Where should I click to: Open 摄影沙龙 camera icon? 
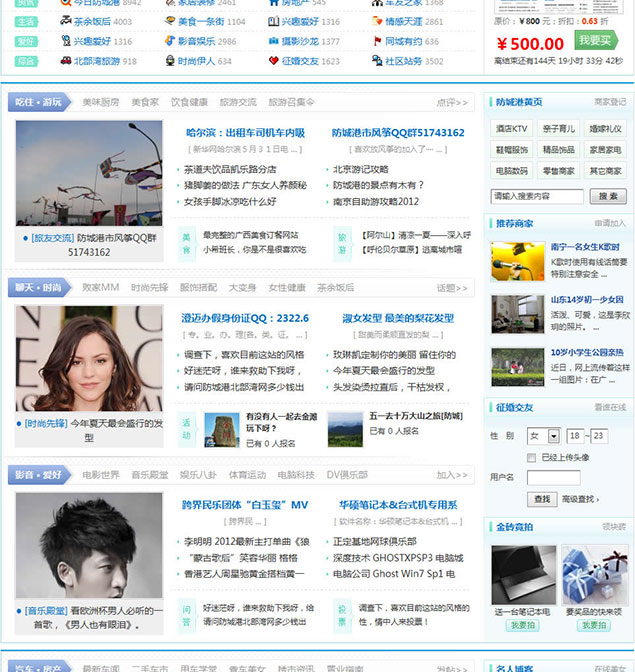click(x=274, y=42)
